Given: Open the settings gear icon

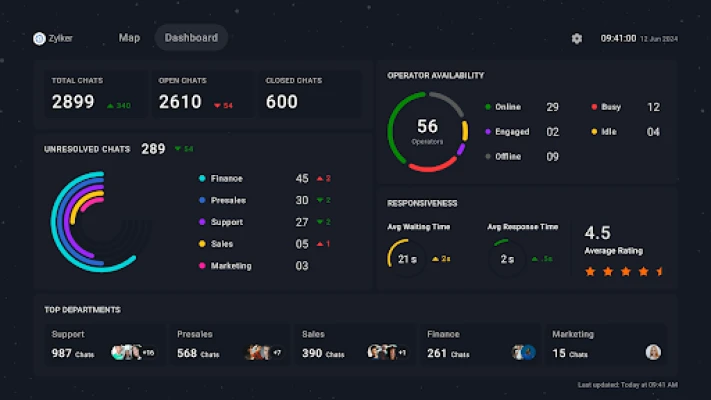Looking at the screenshot, I should point(576,38).
